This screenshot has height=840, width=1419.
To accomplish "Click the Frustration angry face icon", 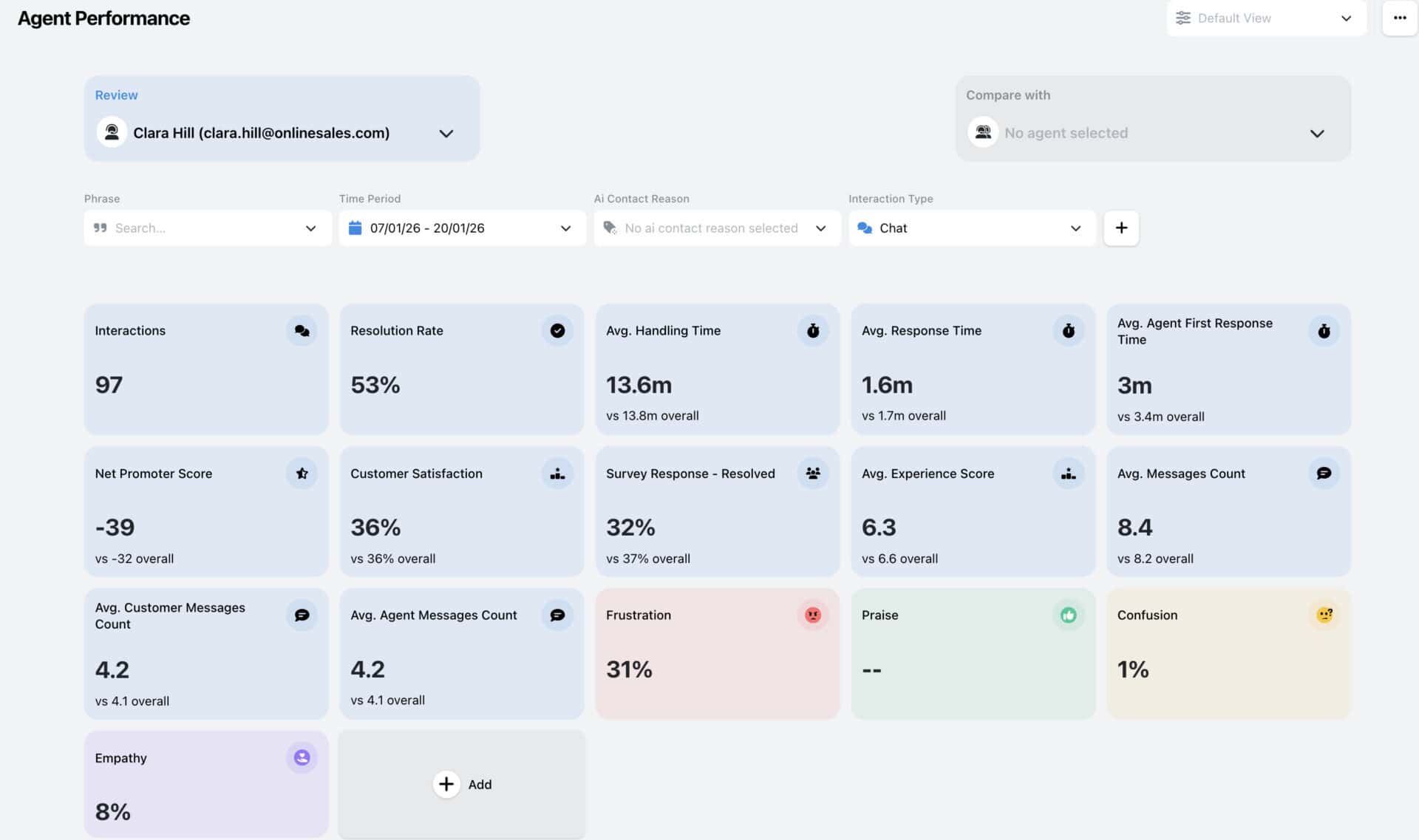I will pyautogui.click(x=813, y=615).
